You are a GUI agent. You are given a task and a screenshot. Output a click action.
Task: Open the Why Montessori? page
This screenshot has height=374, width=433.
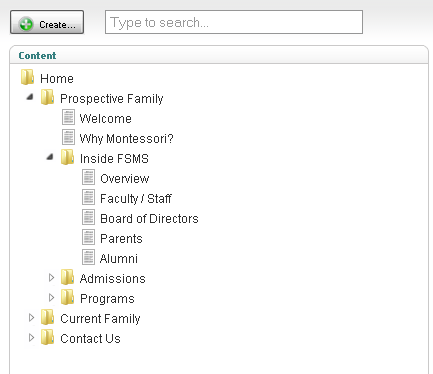[x=126, y=139]
